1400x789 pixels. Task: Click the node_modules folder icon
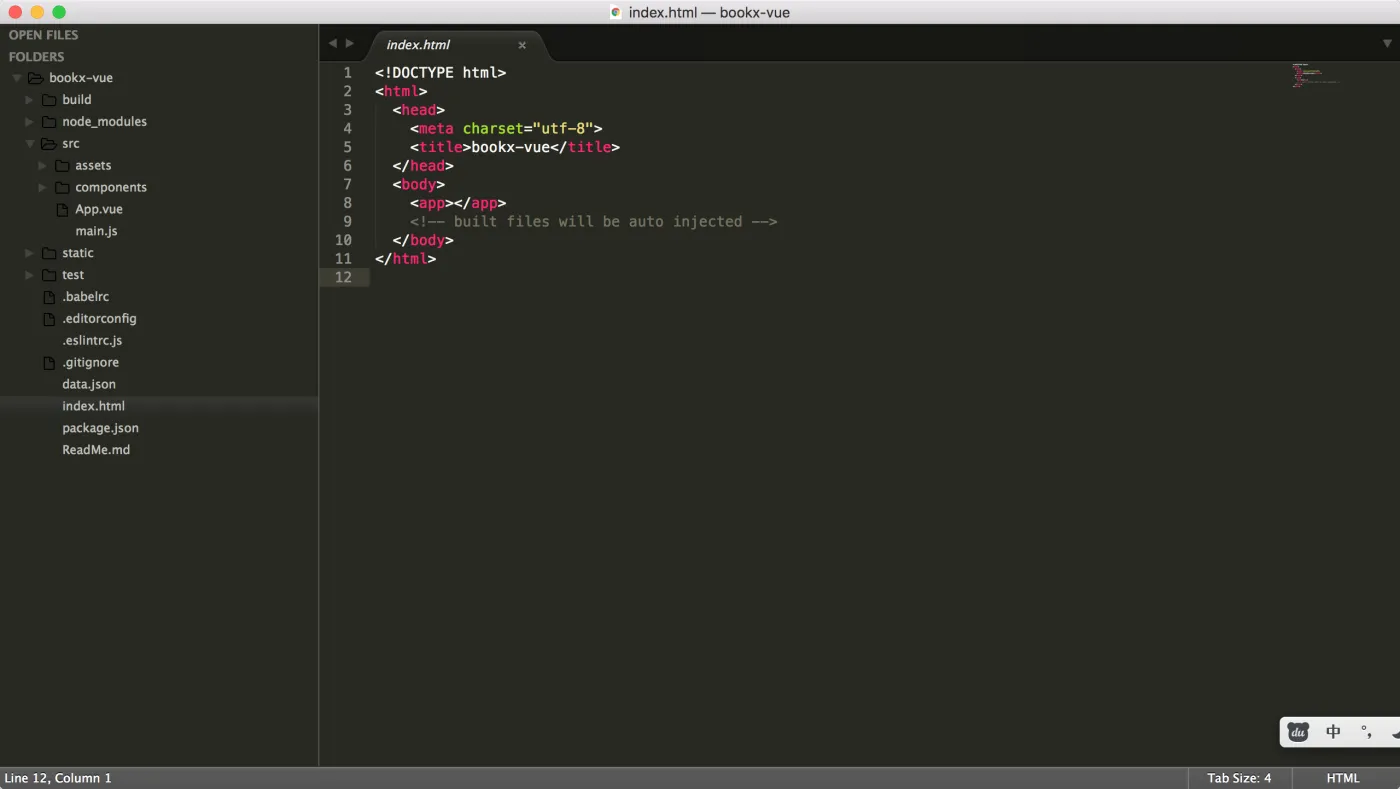[x=49, y=122]
